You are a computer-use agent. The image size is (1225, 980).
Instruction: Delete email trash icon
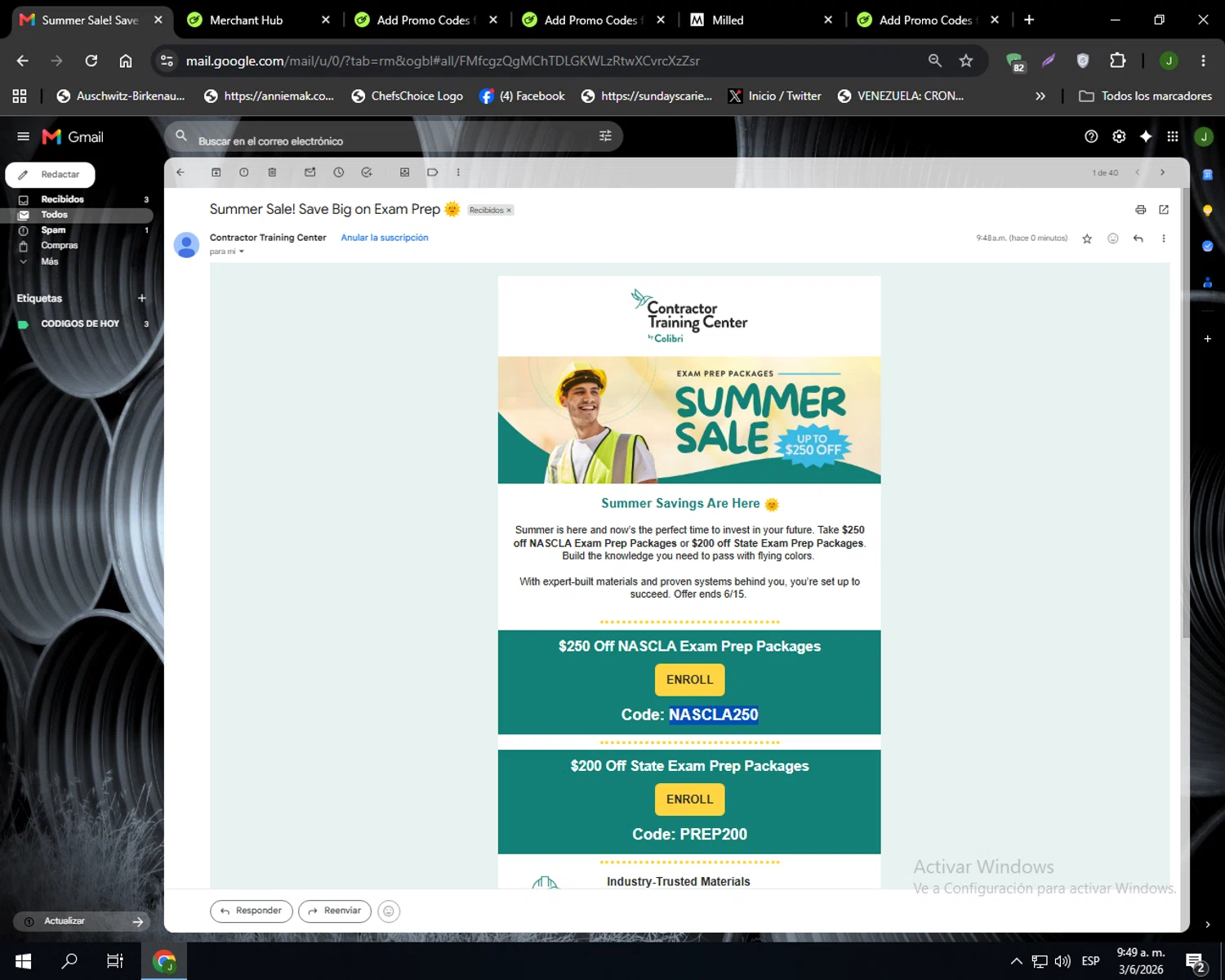272,172
